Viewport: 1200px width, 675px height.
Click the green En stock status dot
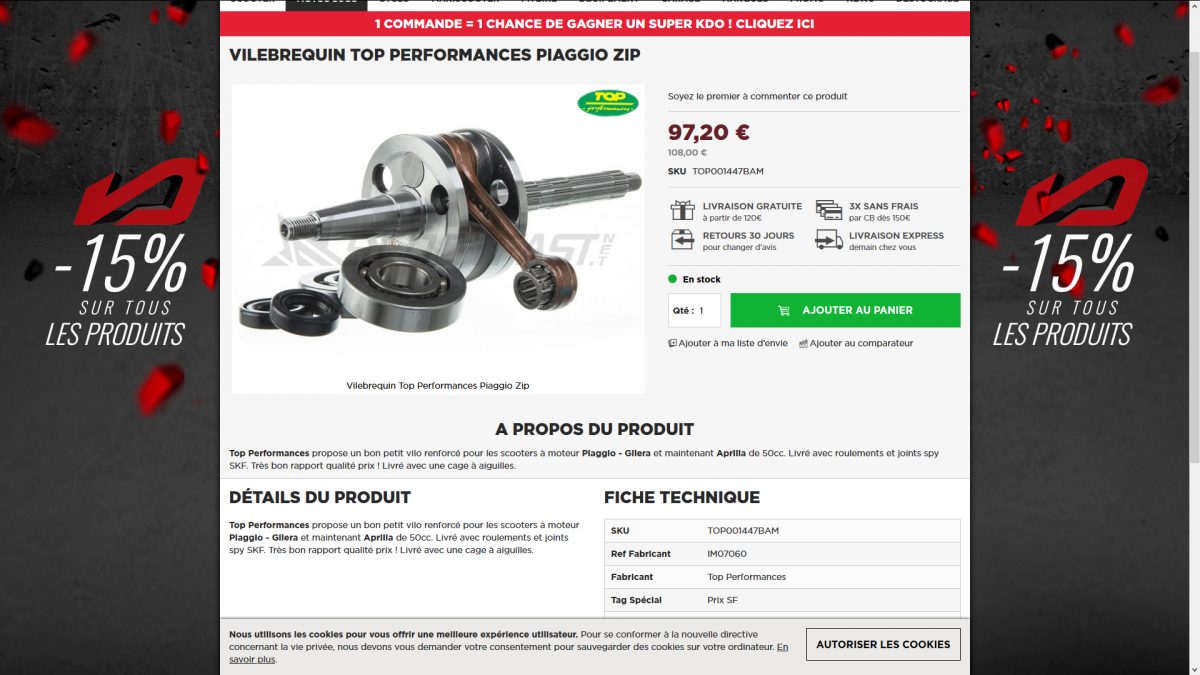point(673,279)
